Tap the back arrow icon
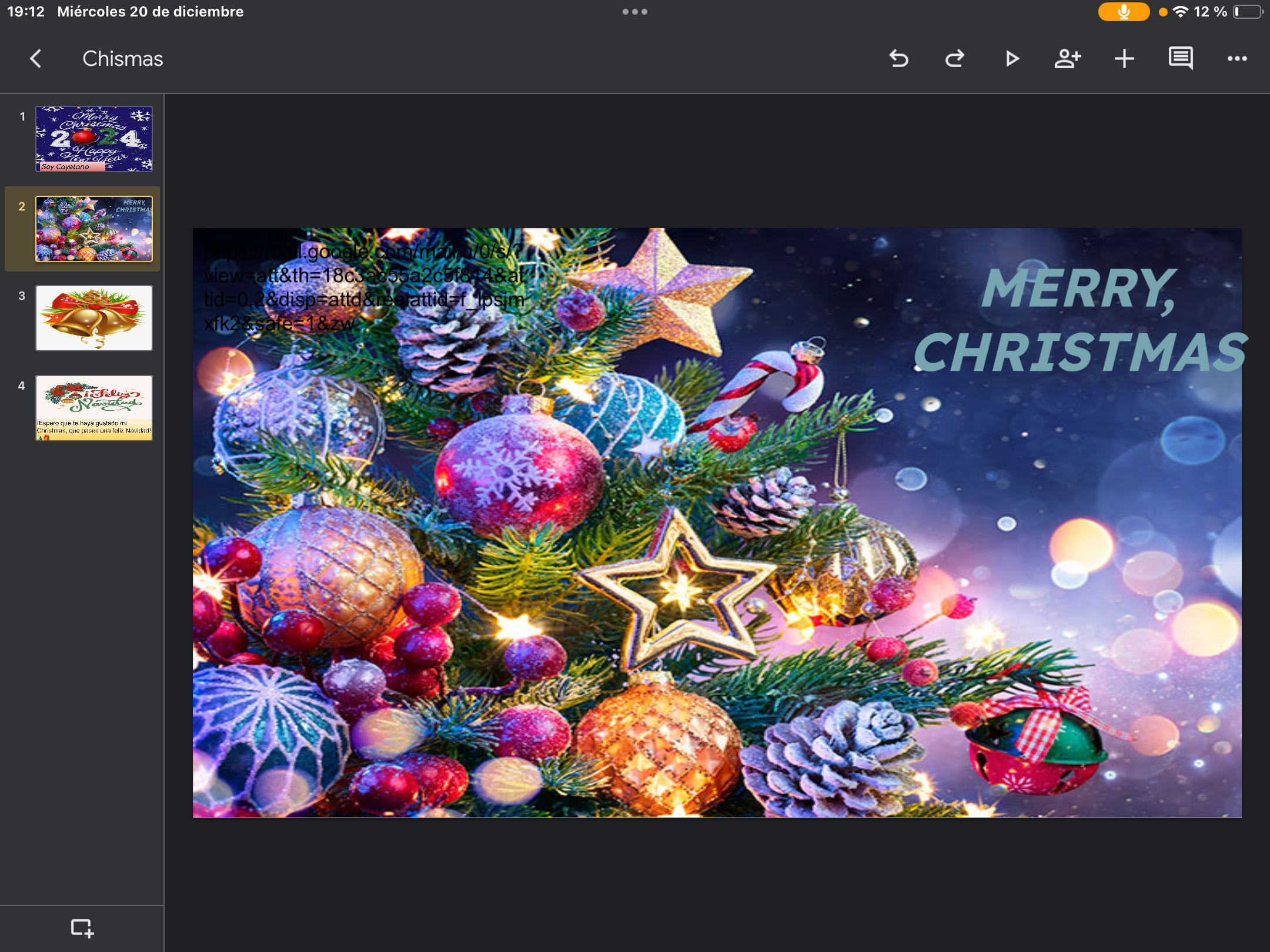This screenshot has width=1270, height=952. [x=36, y=59]
